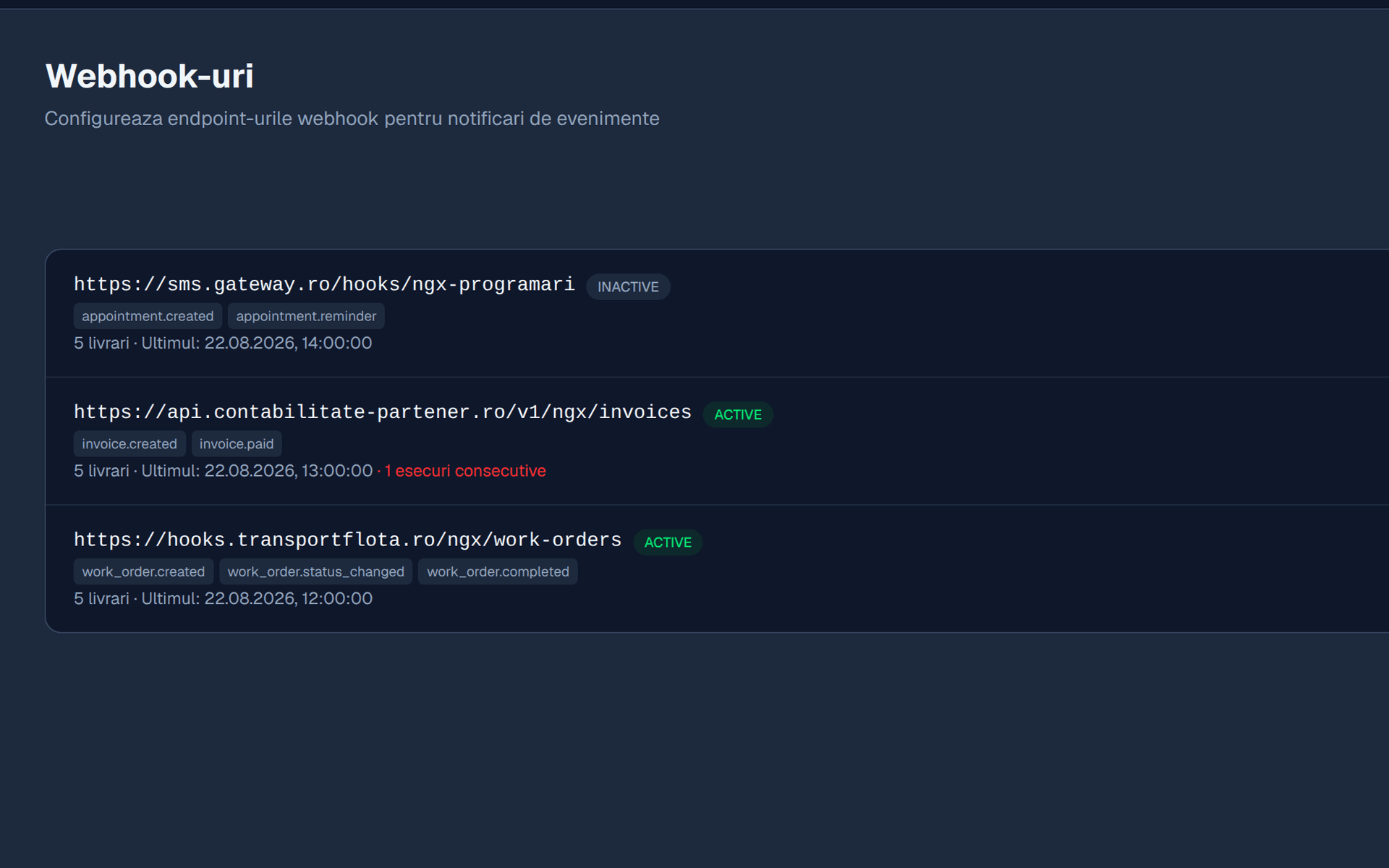
Task: Click delivery info ending 14:00:00
Action: pyautogui.click(x=223, y=343)
